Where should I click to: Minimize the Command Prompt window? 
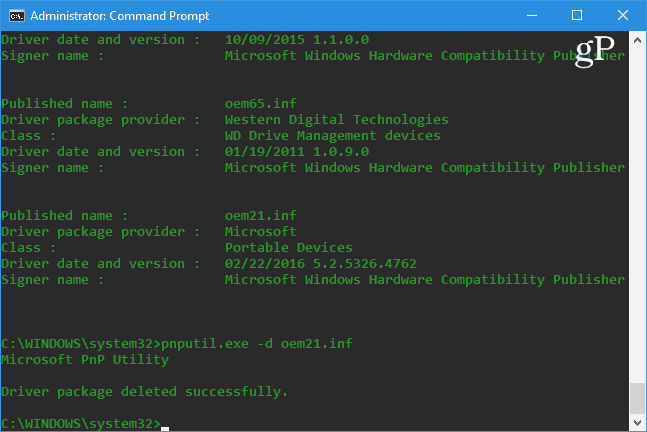(532, 16)
